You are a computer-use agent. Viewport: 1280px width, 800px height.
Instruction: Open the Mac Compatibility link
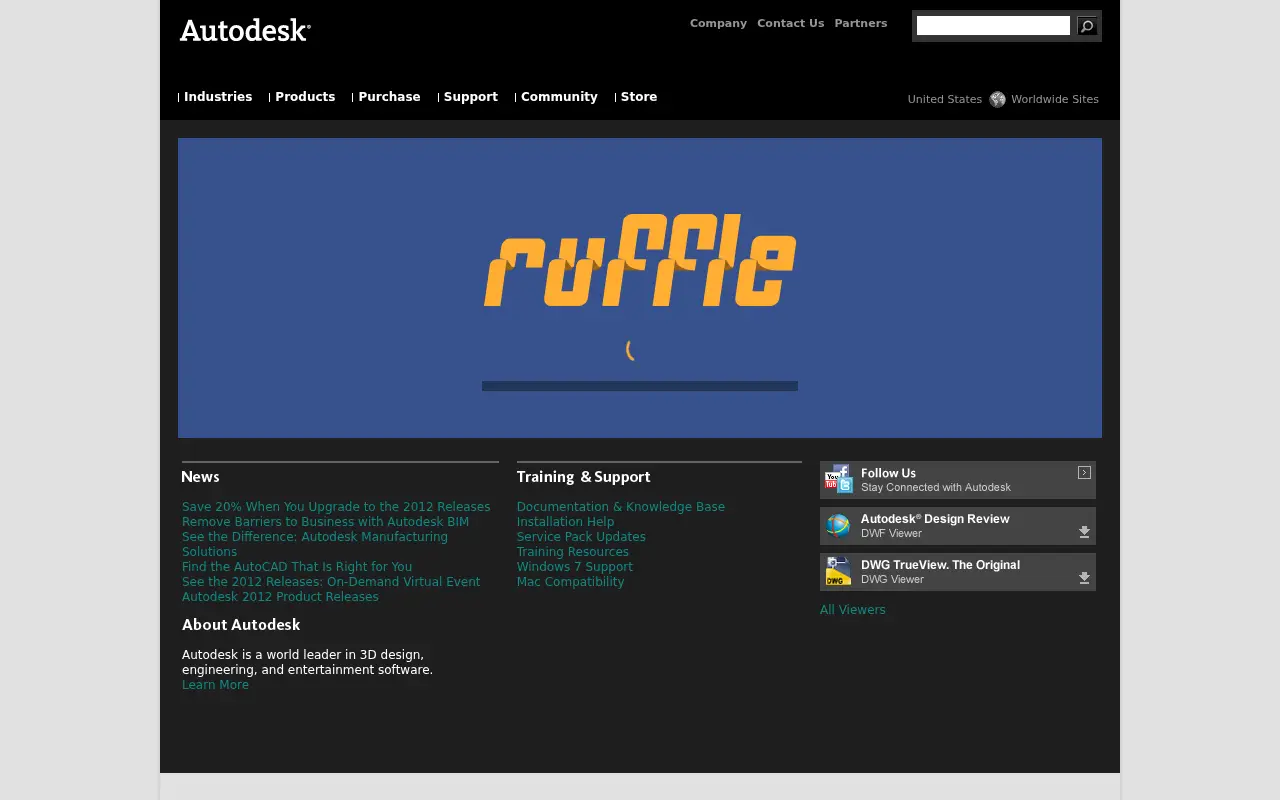pyautogui.click(x=570, y=582)
